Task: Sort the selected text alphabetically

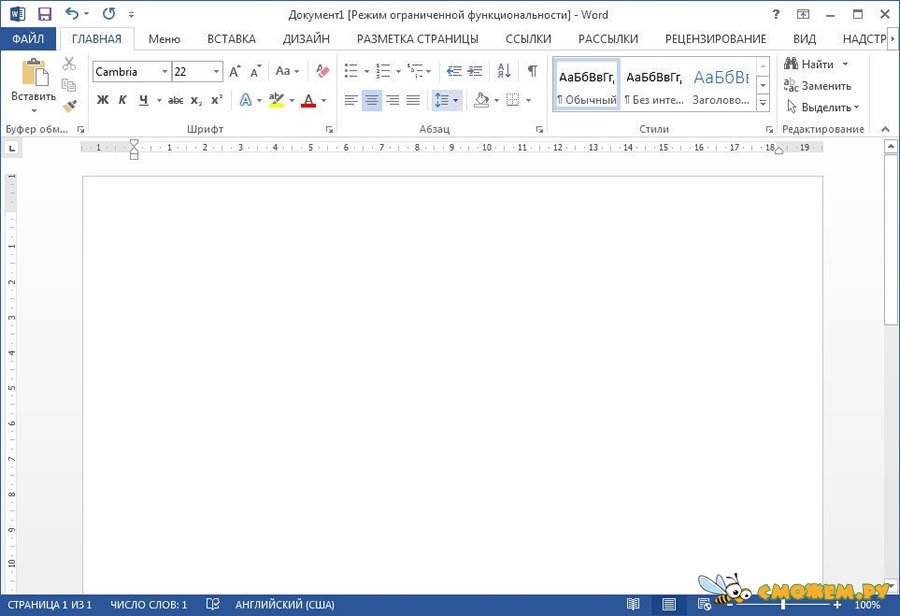Action: (504, 71)
